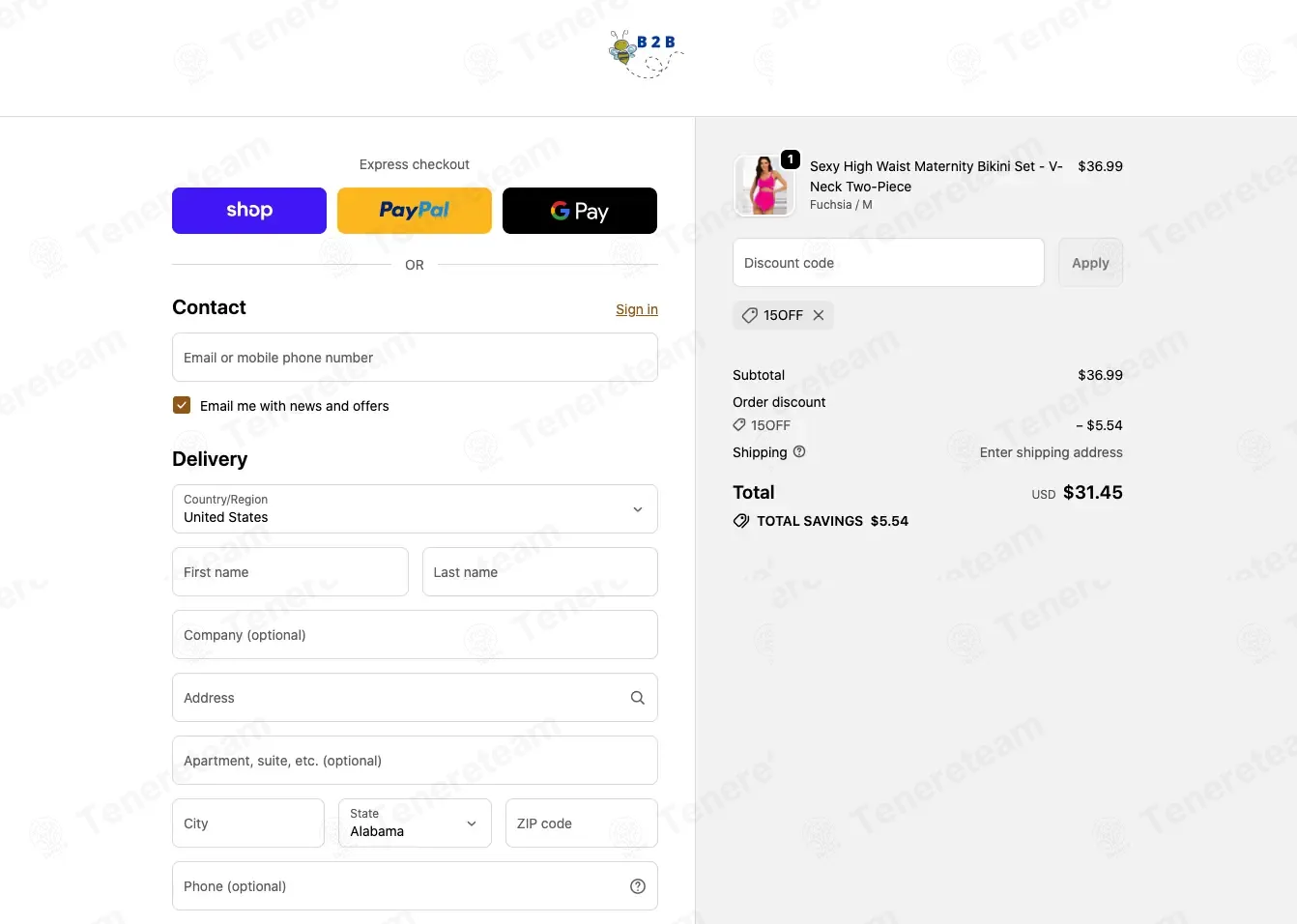Click the total savings tag icon

pyautogui.click(x=741, y=521)
